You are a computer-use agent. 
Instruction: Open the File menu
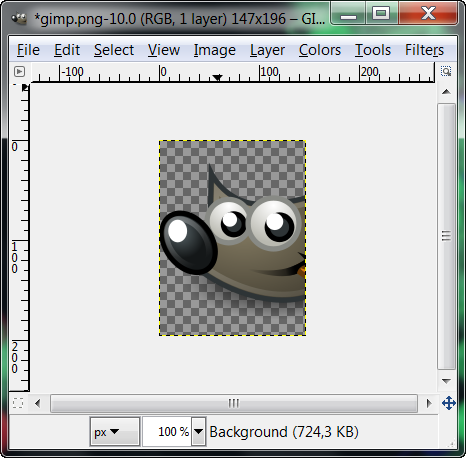coord(28,50)
